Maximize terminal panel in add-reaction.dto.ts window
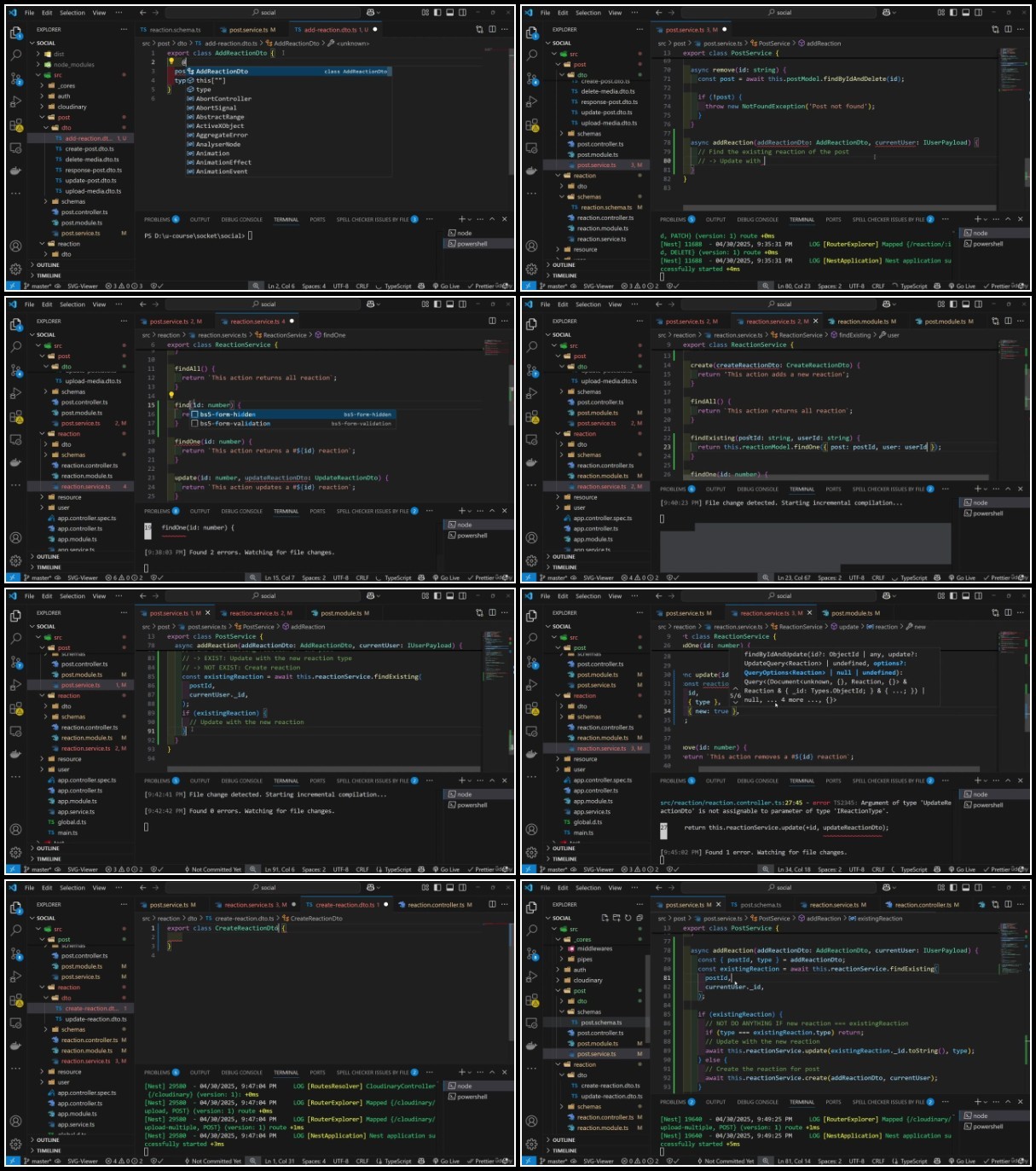This screenshot has height=1171, width=1036. (492, 219)
